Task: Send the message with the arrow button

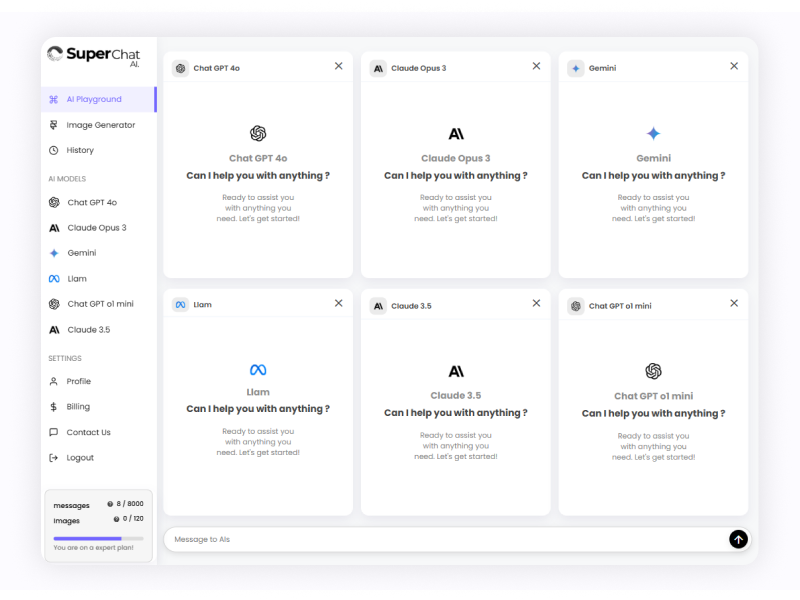Action: [x=738, y=539]
